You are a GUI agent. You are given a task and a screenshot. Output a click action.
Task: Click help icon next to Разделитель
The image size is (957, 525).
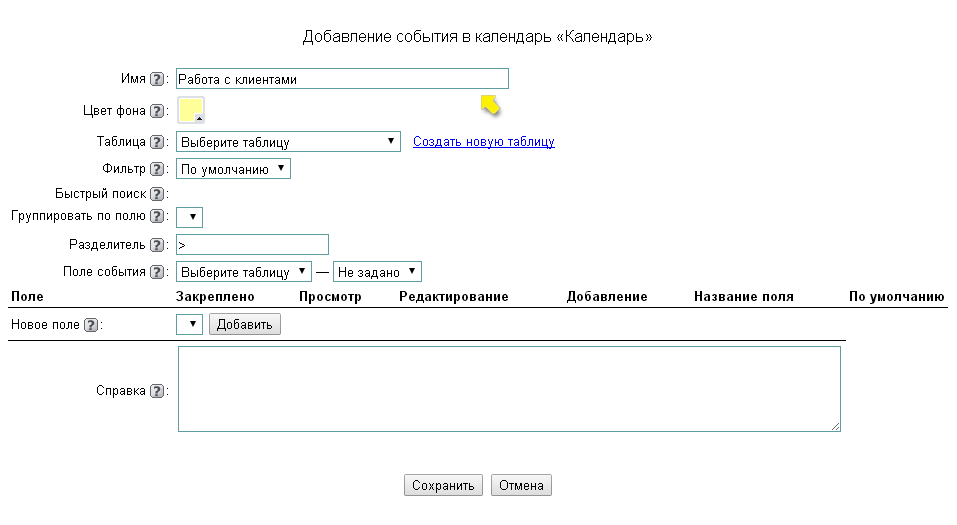click(x=157, y=245)
